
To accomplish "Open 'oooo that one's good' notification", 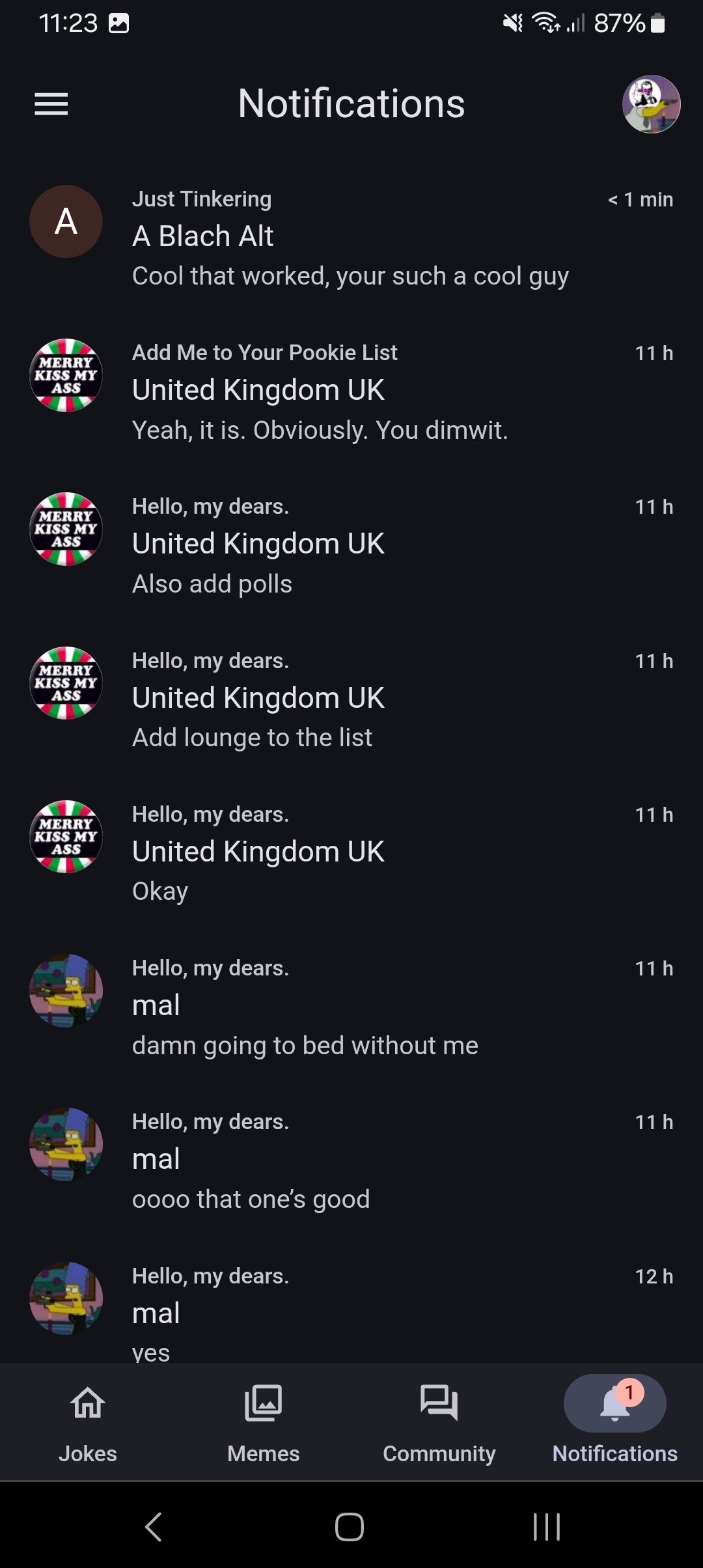I will [x=251, y=1199].
